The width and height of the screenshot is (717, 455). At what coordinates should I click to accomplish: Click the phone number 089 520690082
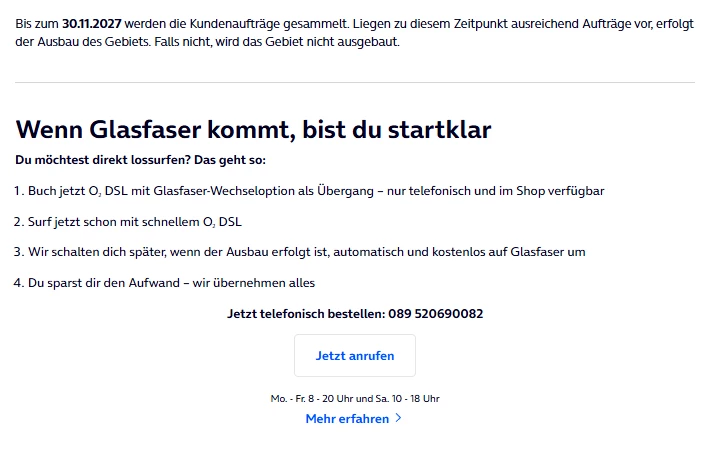435,313
